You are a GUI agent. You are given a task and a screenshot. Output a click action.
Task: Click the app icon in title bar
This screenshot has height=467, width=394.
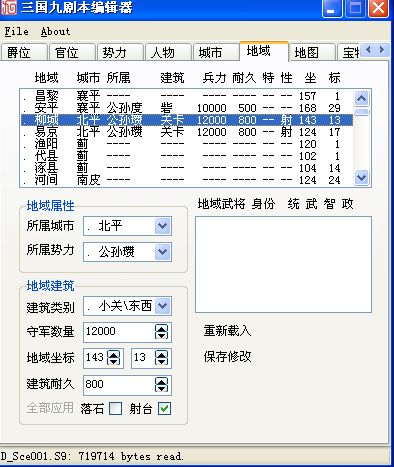tap(8, 7)
